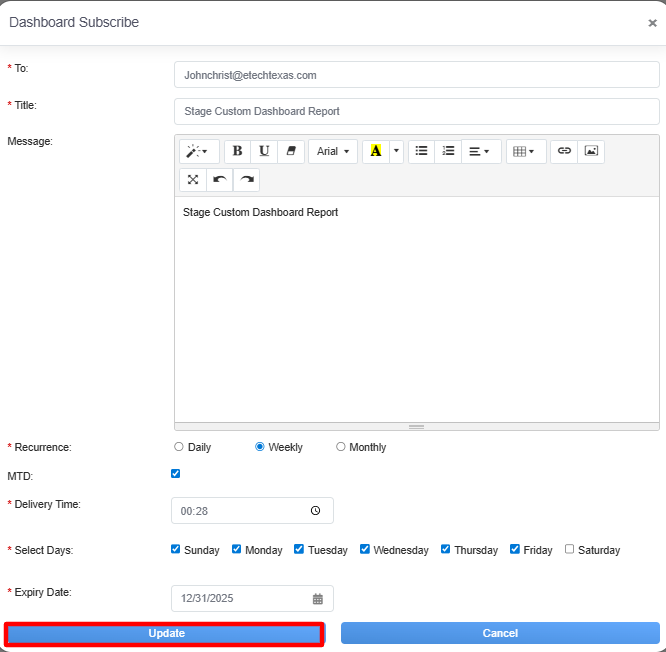Insert a picture into the message

(x=591, y=151)
